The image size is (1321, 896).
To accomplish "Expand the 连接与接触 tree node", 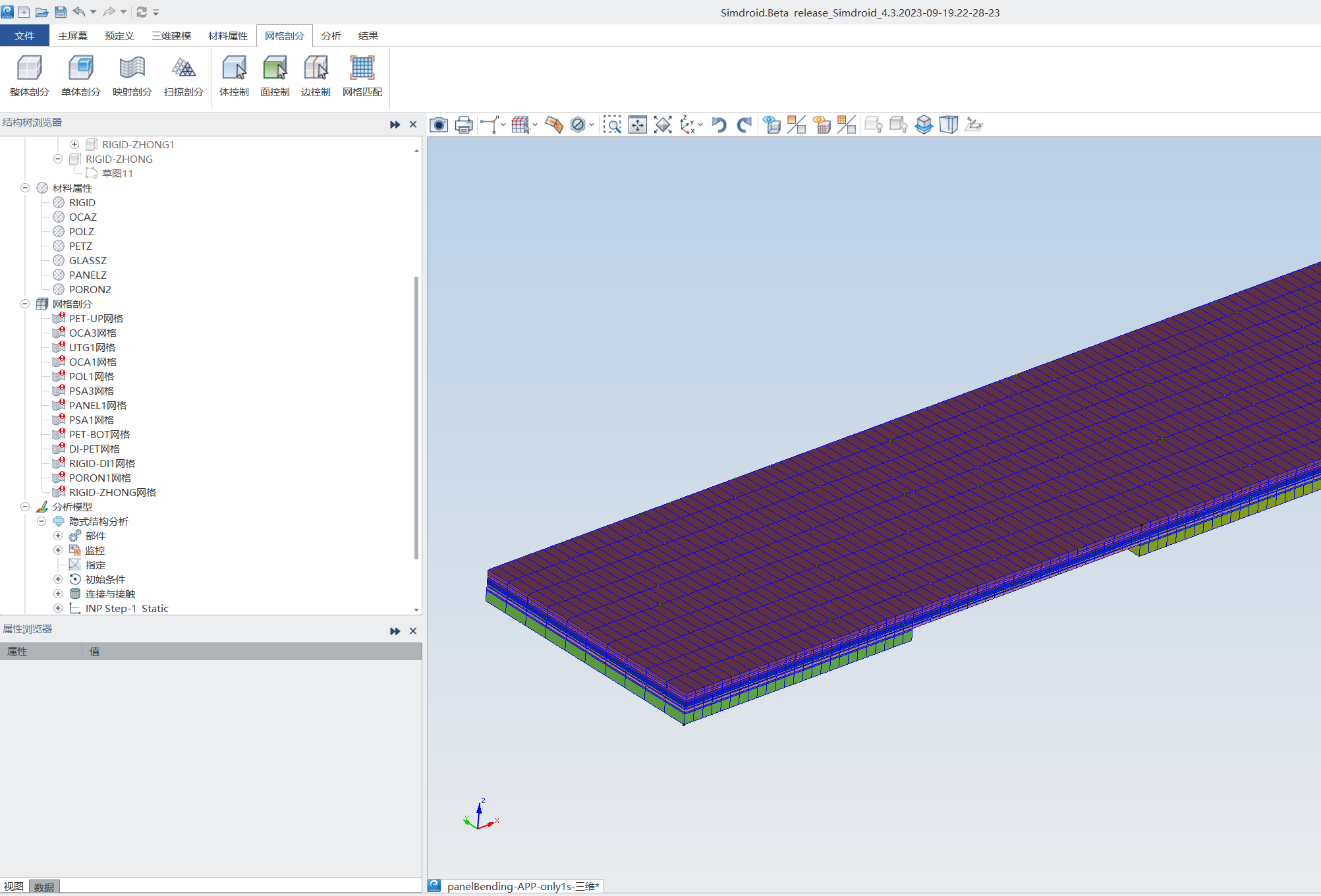I will point(58,594).
